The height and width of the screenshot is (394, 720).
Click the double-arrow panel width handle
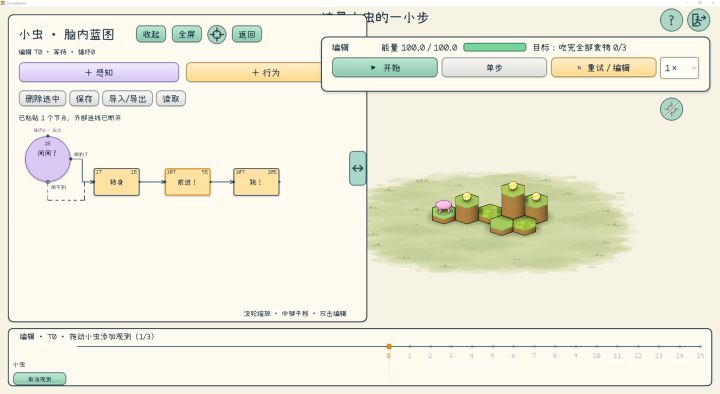click(358, 169)
